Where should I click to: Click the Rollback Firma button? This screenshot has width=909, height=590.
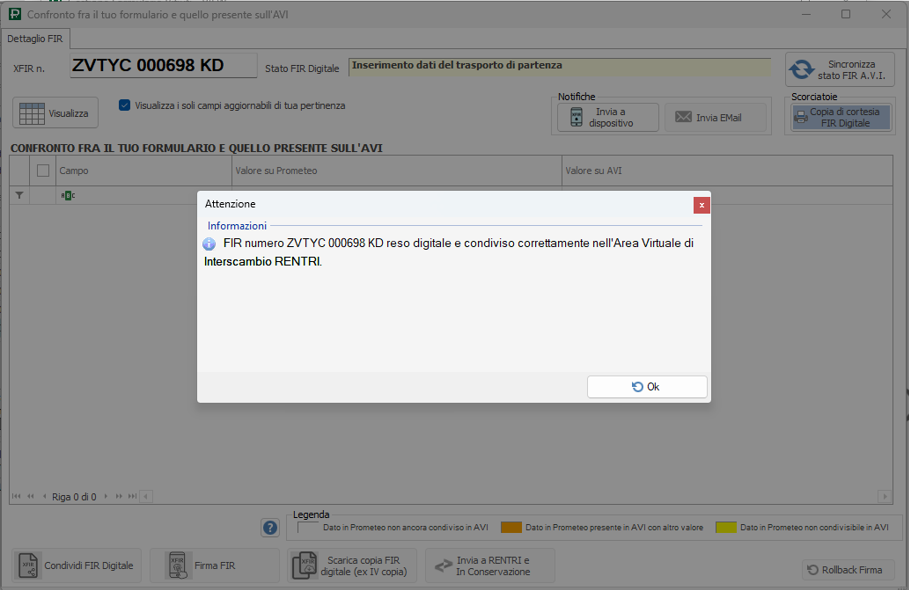(848, 570)
